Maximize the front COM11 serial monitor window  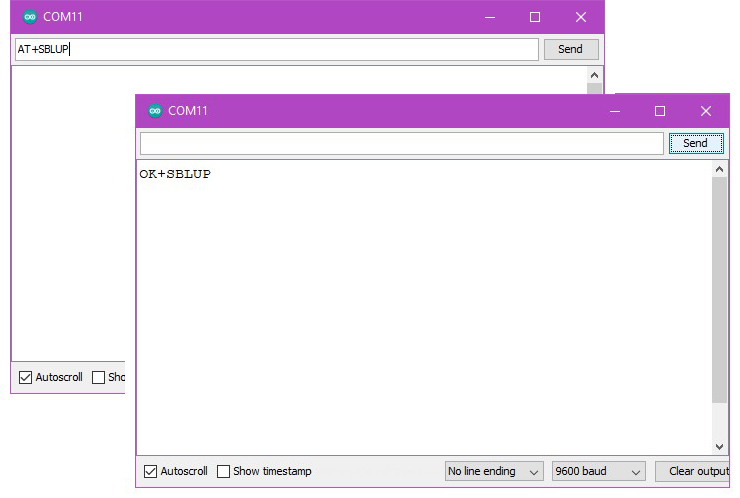point(660,111)
